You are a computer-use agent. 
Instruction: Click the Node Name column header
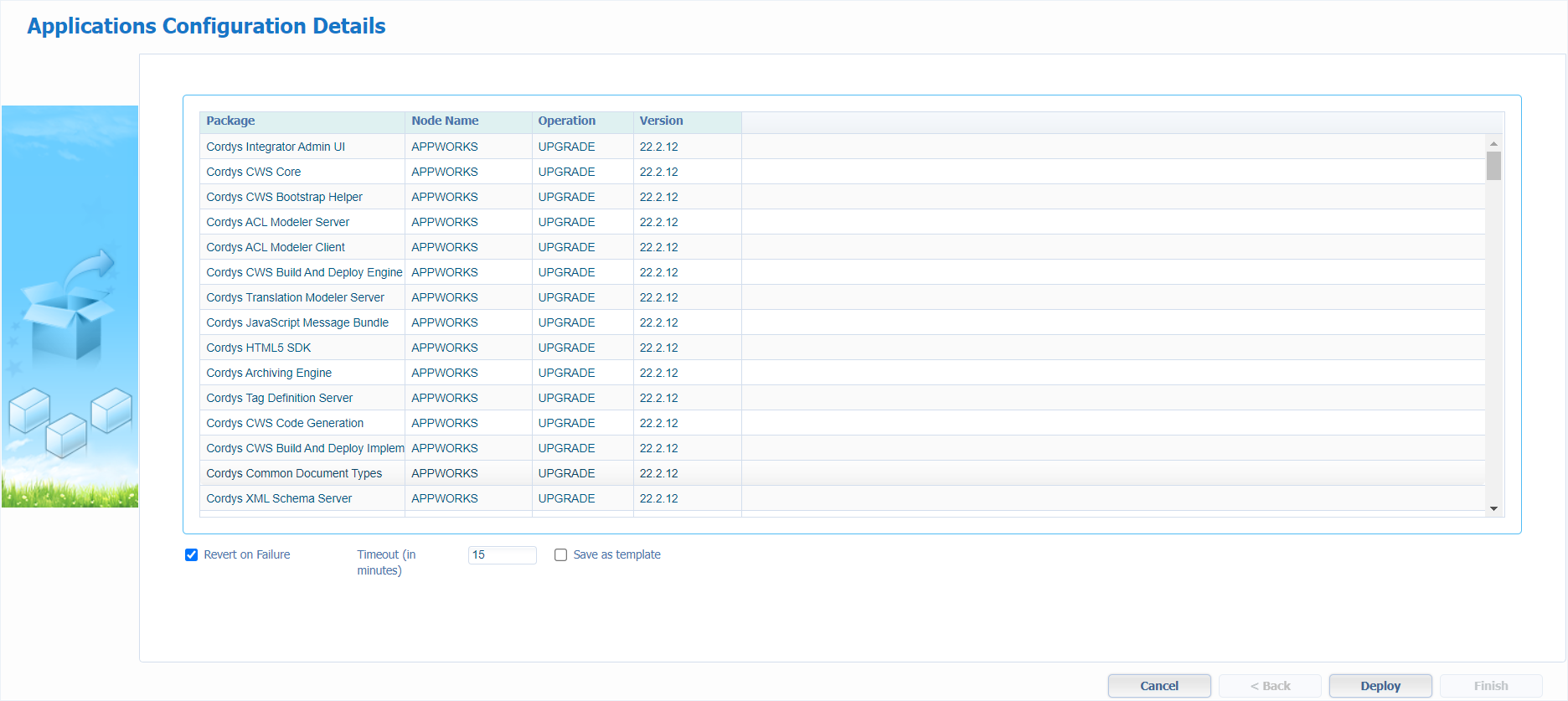point(467,121)
